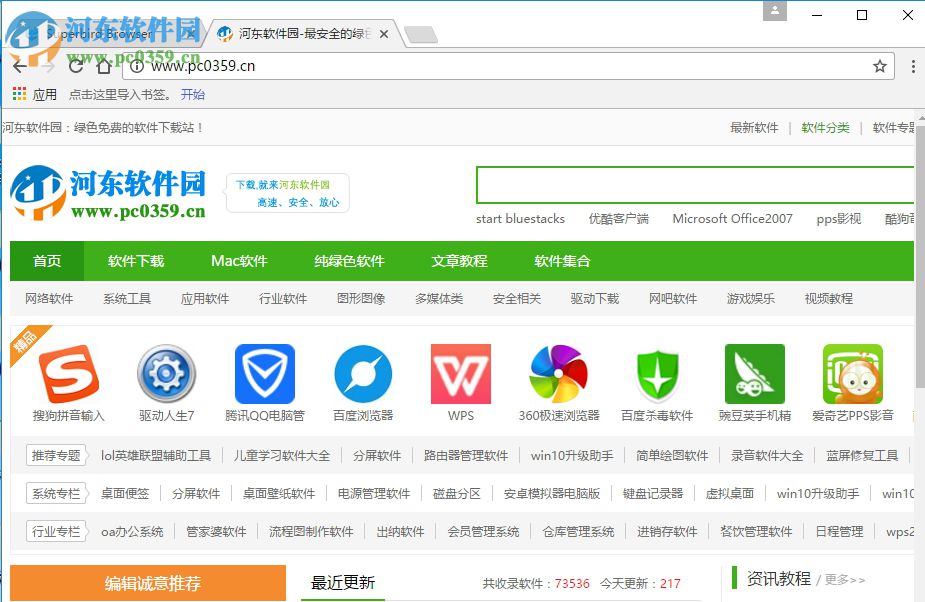Click the address bar URL field
The image size is (925, 602).
point(507,66)
